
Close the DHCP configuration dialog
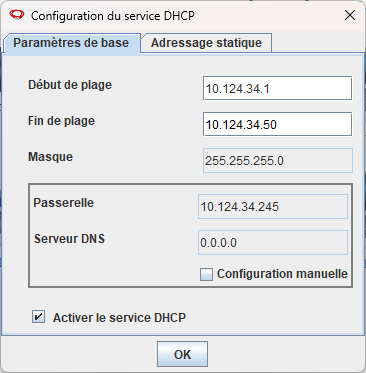(350, 15)
